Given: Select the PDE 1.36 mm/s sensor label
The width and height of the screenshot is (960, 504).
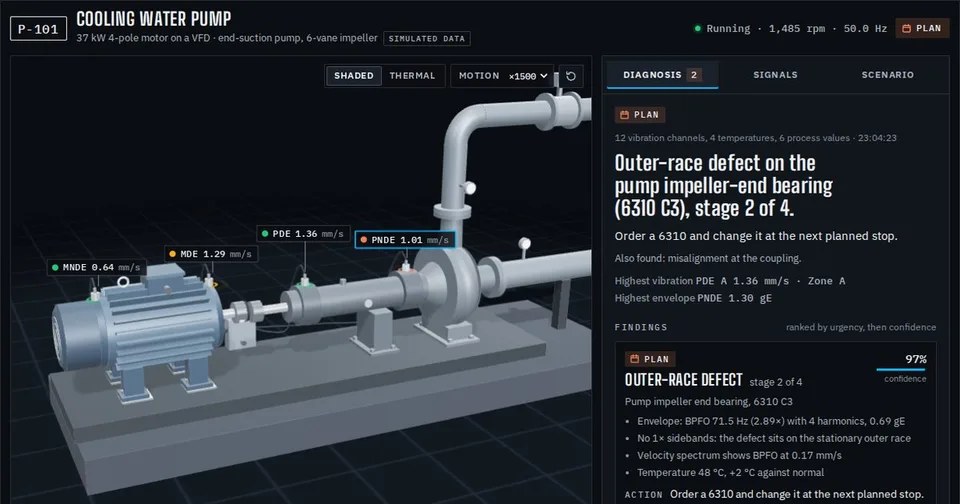Looking at the screenshot, I should 303,234.
